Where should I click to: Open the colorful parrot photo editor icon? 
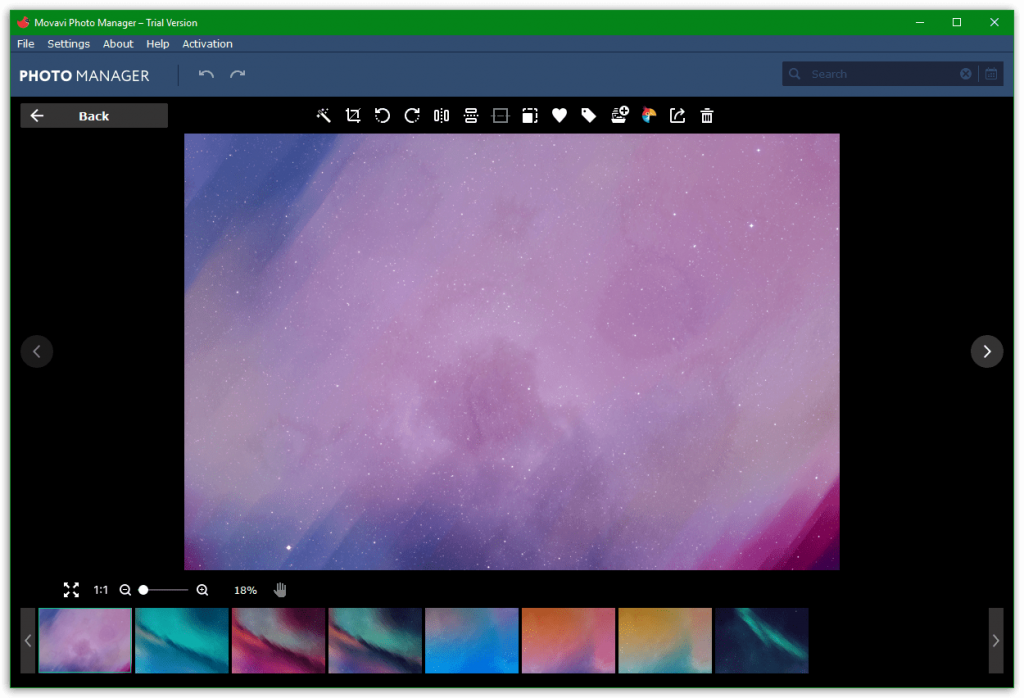pos(648,116)
